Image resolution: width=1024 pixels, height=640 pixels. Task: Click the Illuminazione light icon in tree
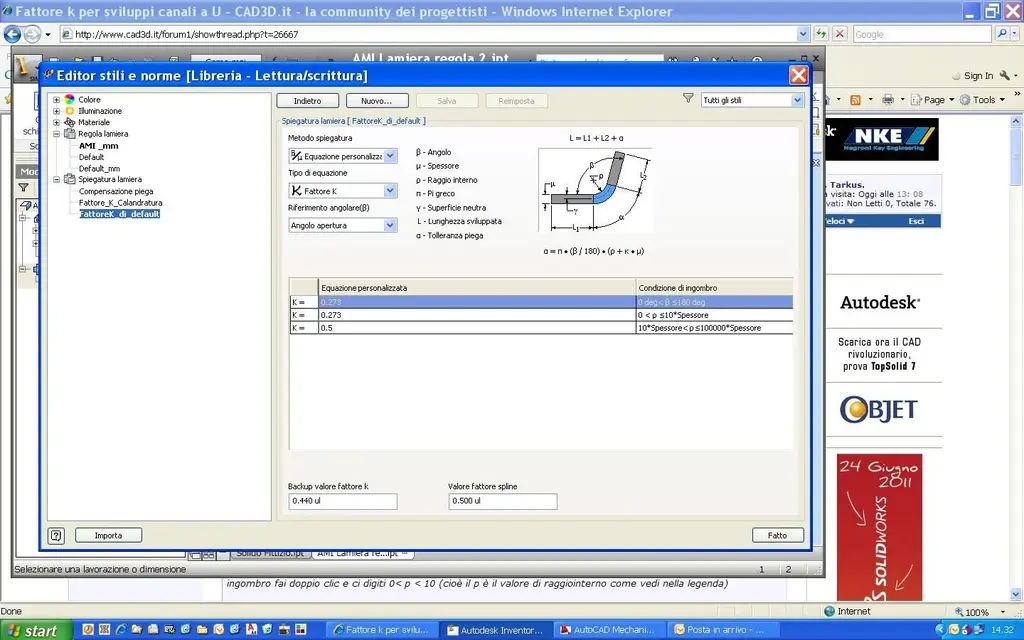pos(69,111)
